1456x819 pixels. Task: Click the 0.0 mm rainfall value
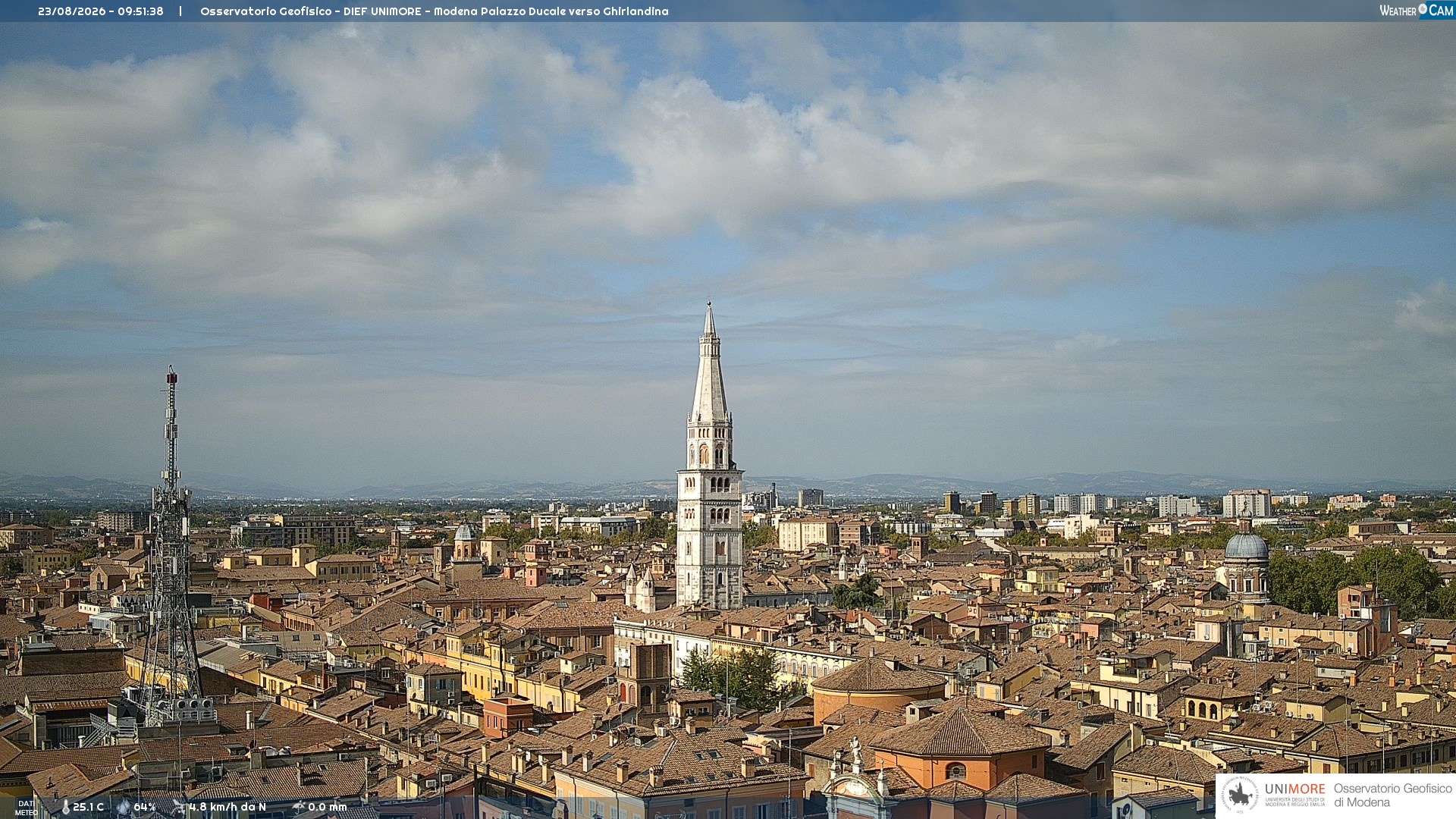pyautogui.click(x=328, y=808)
